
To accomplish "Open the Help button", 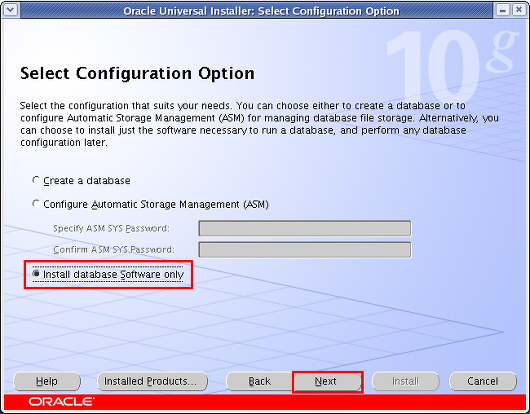I will (47, 381).
